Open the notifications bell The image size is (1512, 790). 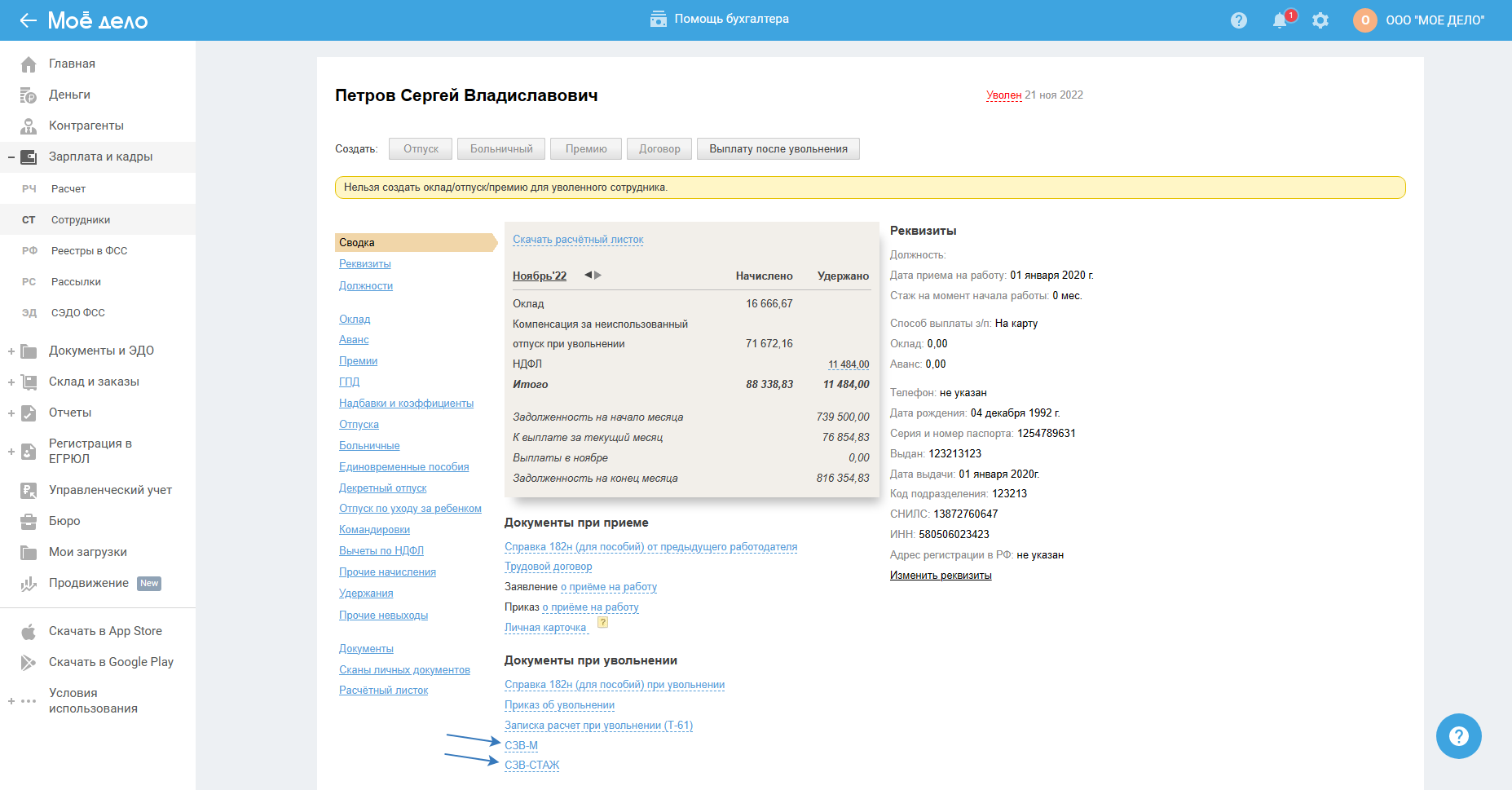pyautogui.click(x=1280, y=20)
